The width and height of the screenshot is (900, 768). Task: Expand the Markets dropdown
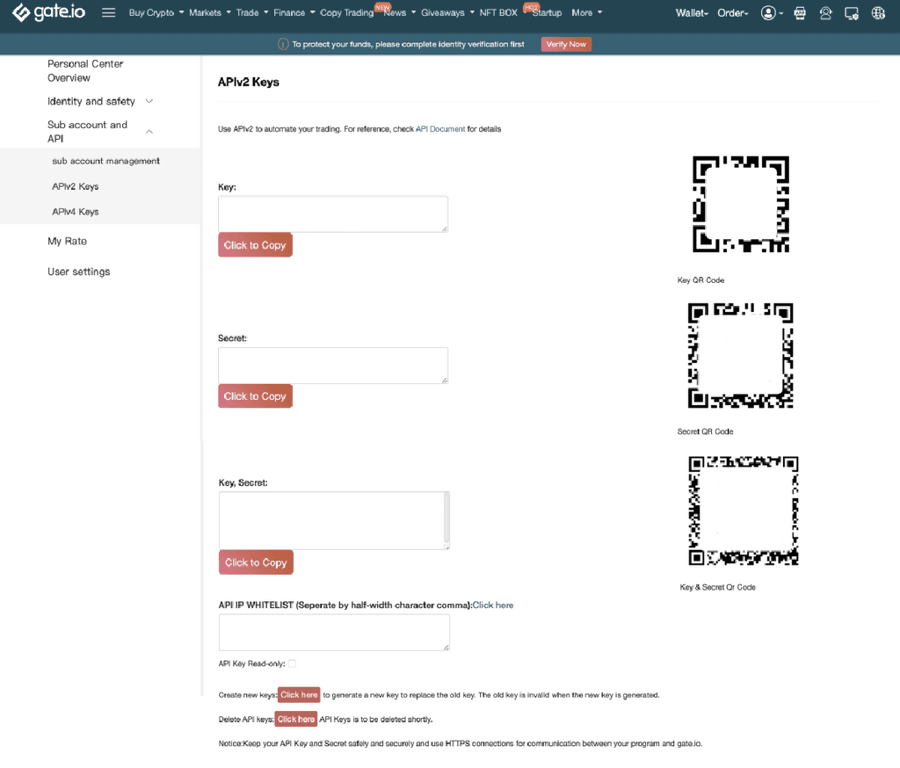click(210, 13)
